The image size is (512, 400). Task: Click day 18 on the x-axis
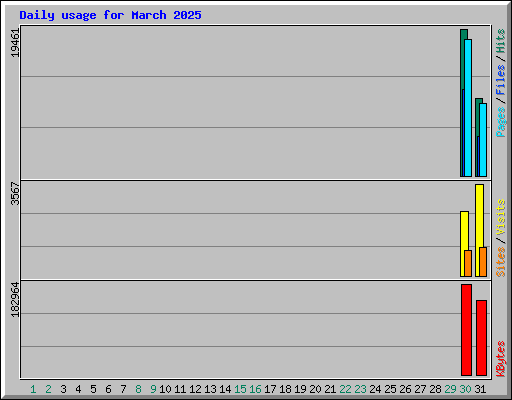(x=285, y=389)
